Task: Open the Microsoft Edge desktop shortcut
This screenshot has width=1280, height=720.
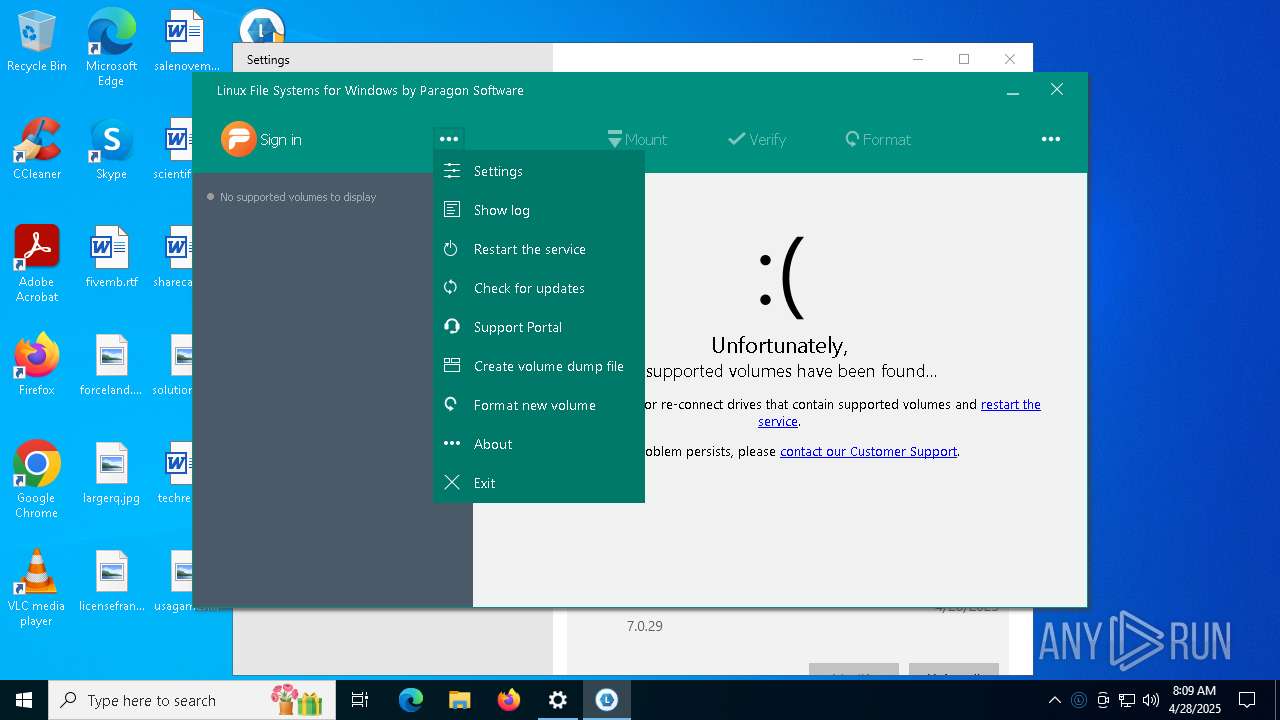Action: tap(111, 47)
